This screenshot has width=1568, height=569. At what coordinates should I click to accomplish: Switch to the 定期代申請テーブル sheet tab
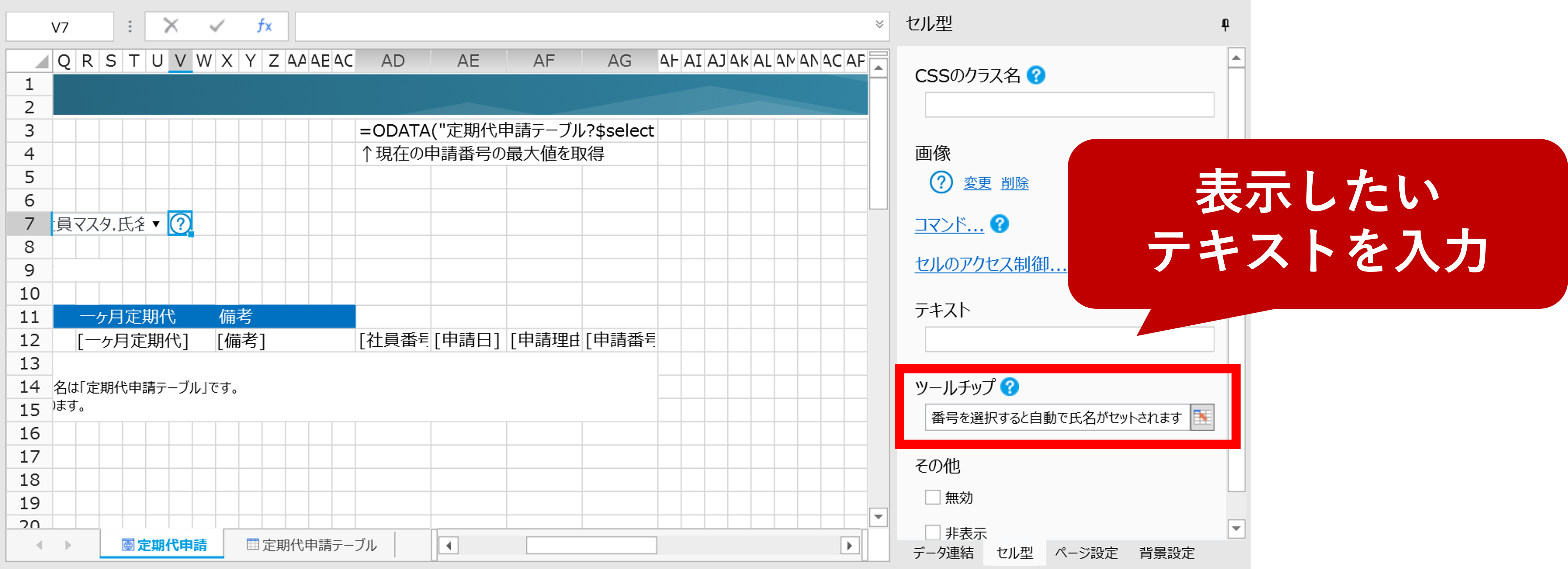(312, 545)
